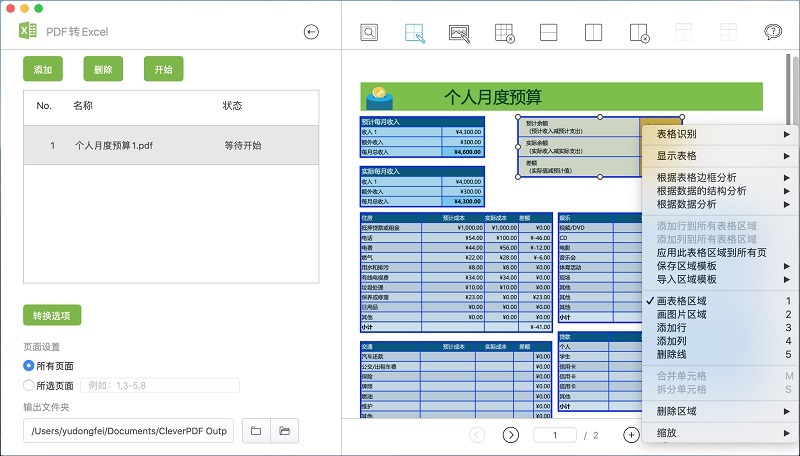The width and height of the screenshot is (800, 456).
Task: Expand the 导入区域模板 submenu
Action: click(720, 279)
